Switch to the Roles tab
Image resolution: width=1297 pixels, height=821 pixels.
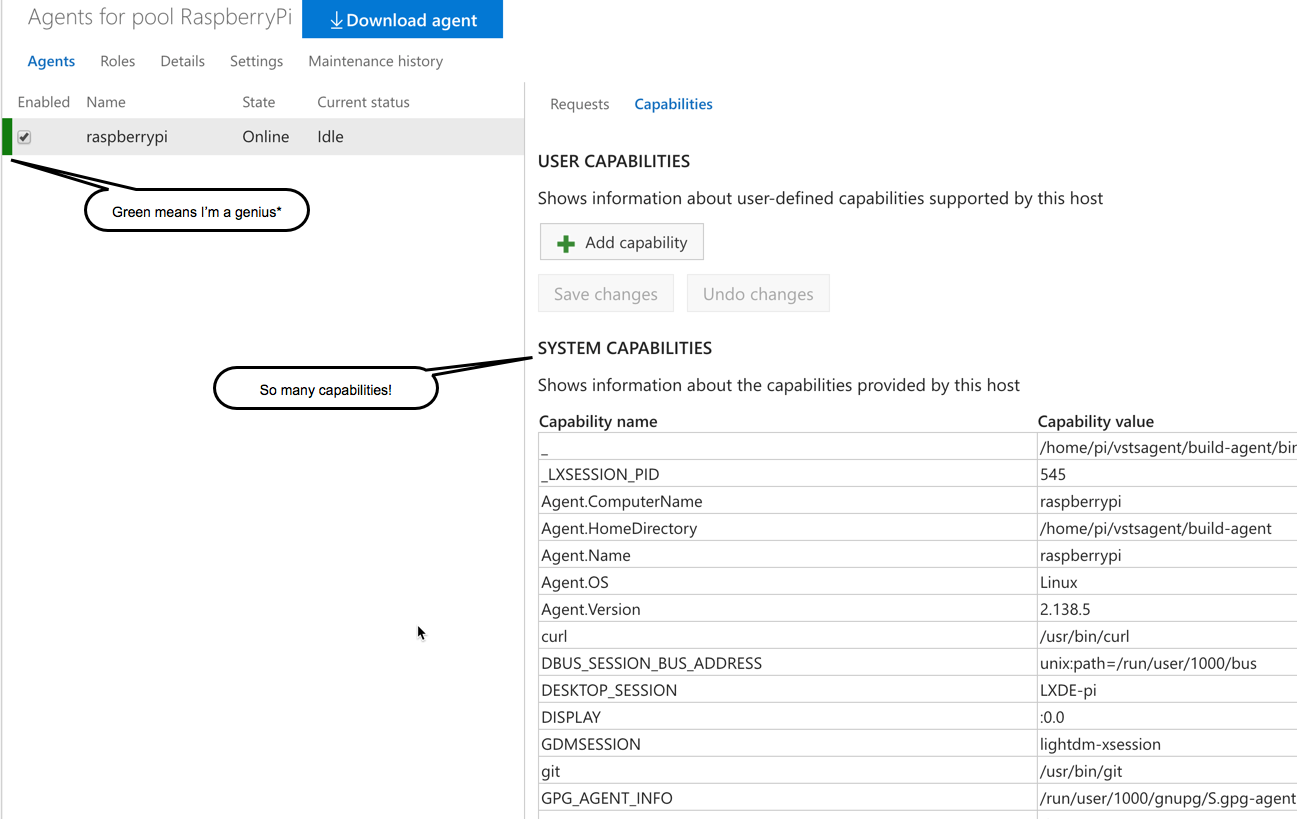(117, 61)
